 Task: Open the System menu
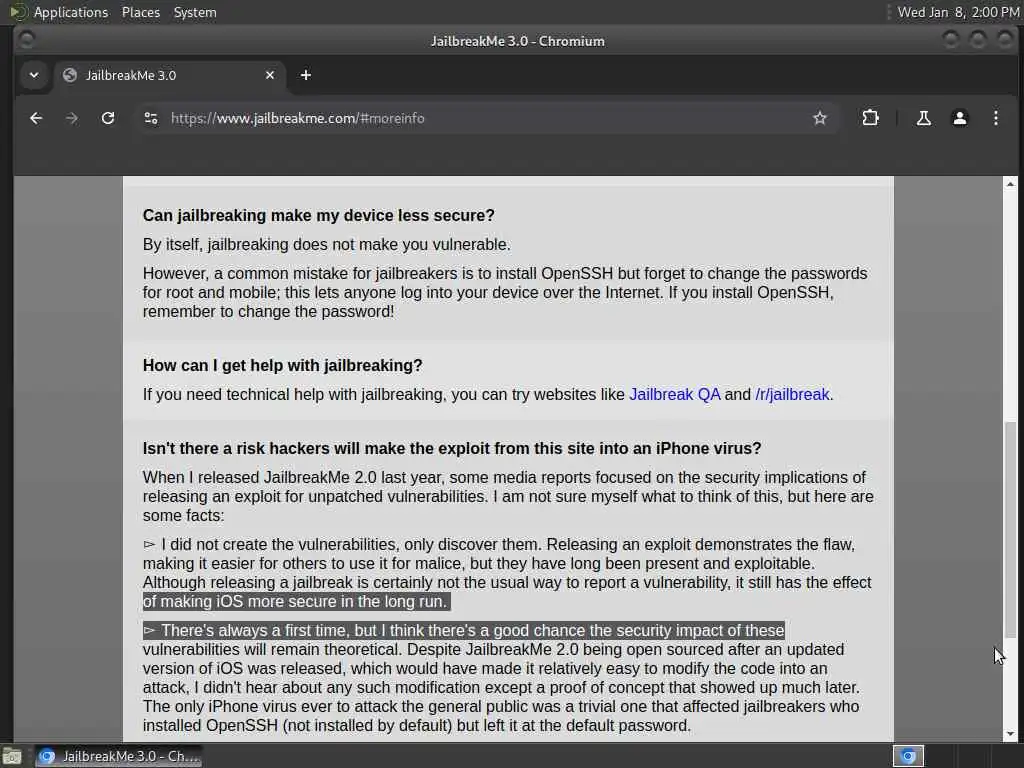click(x=195, y=12)
